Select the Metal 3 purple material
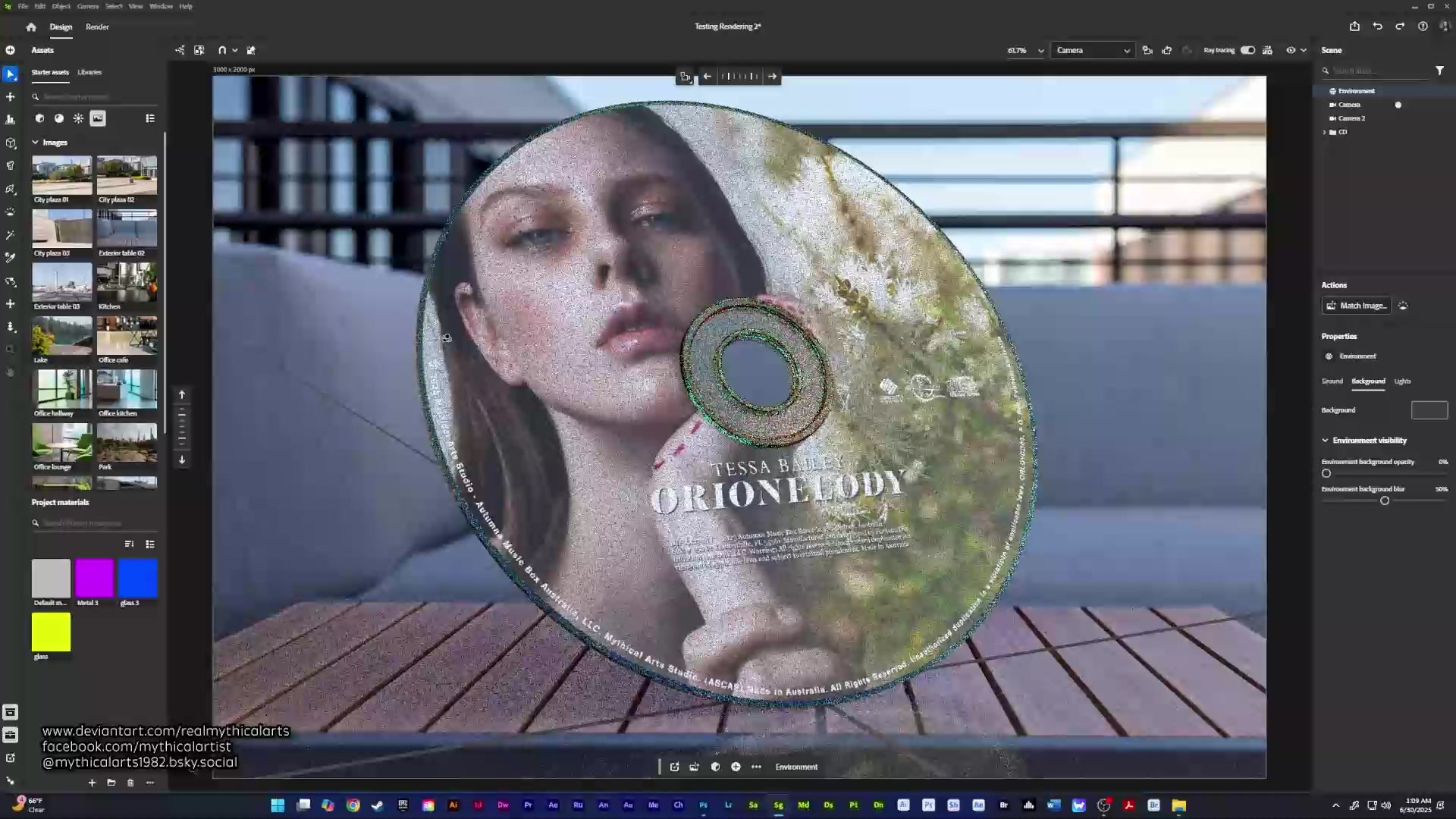The height and width of the screenshot is (819, 1456). click(94, 578)
